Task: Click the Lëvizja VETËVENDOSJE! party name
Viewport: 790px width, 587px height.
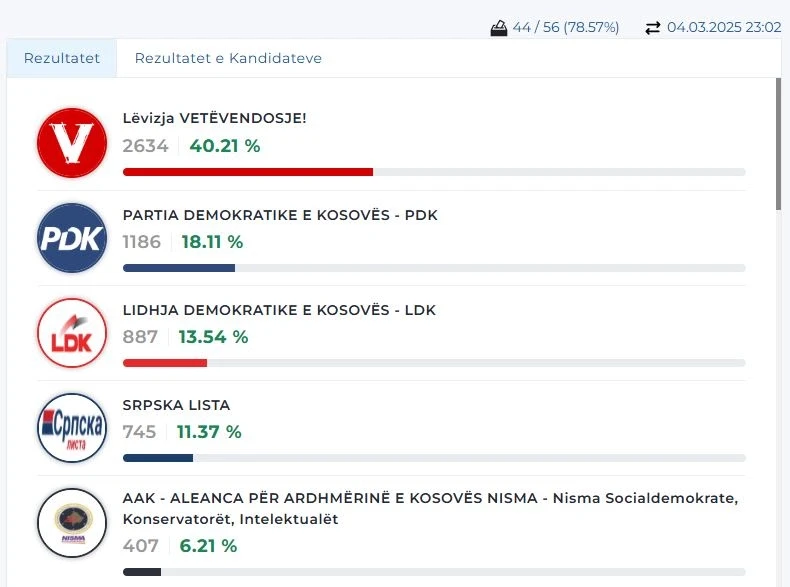Action: [214, 118]
